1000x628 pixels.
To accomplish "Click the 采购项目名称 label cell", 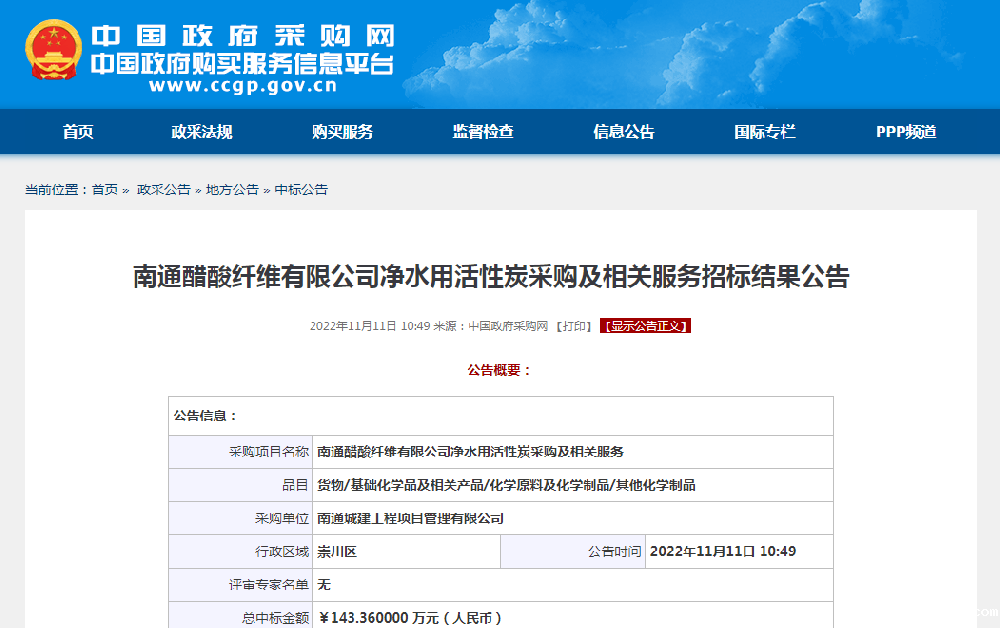I will click(240, 452).
